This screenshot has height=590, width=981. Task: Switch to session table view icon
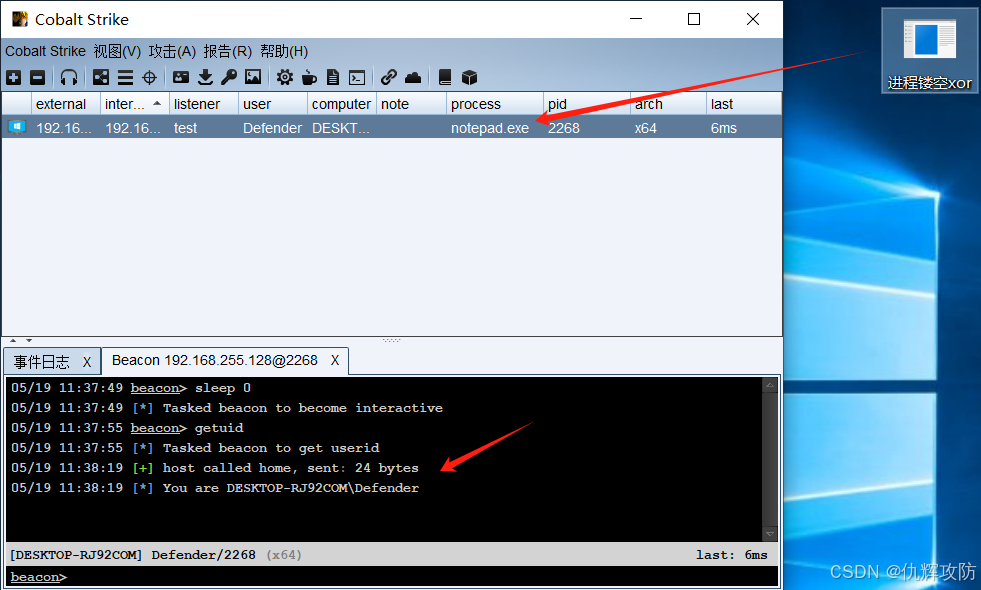(x=125, y=78)
